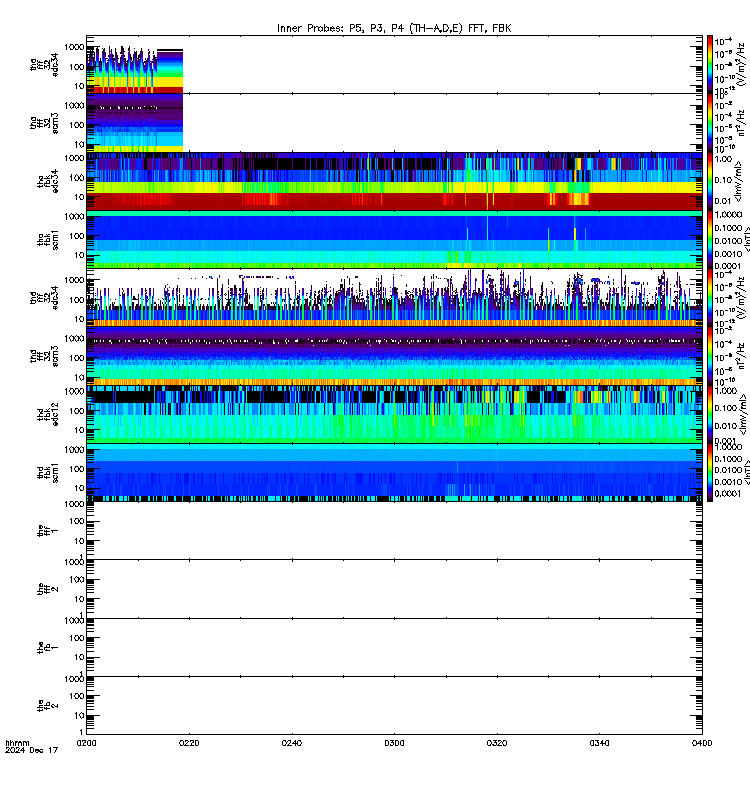Image resolution: width=750 pixels, height=800 pixels.
Task: Click inside the empty "the fff 1" panel
Action: pyautogui.click(x=394, y=531)
